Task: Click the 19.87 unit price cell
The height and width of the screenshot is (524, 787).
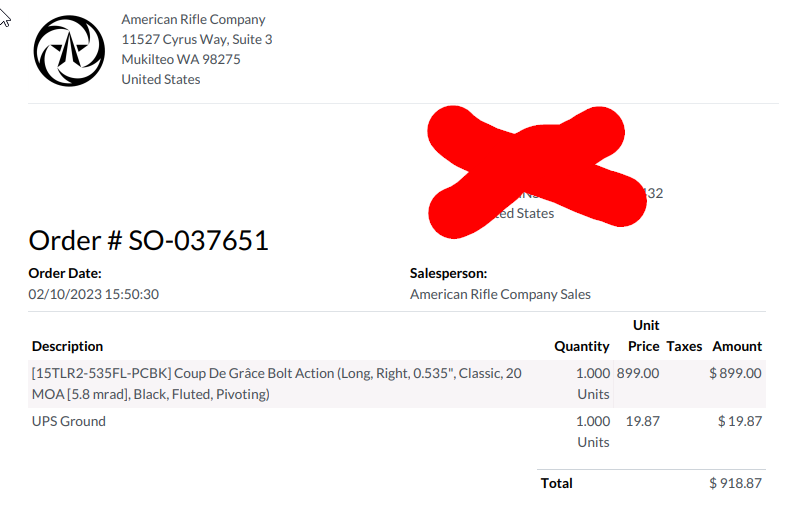Action: click(x=642, y=421)
